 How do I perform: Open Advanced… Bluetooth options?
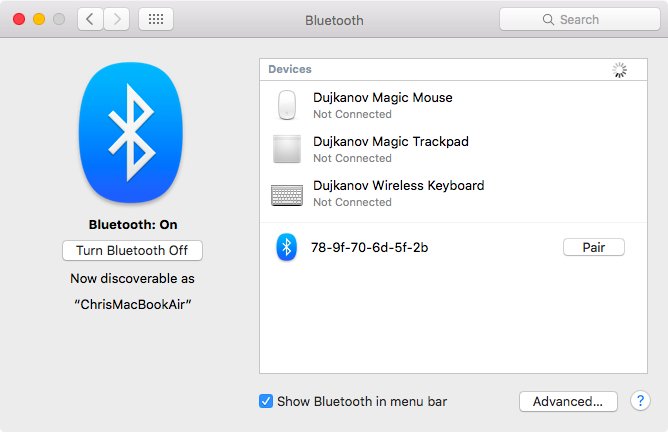coord(568,401)
